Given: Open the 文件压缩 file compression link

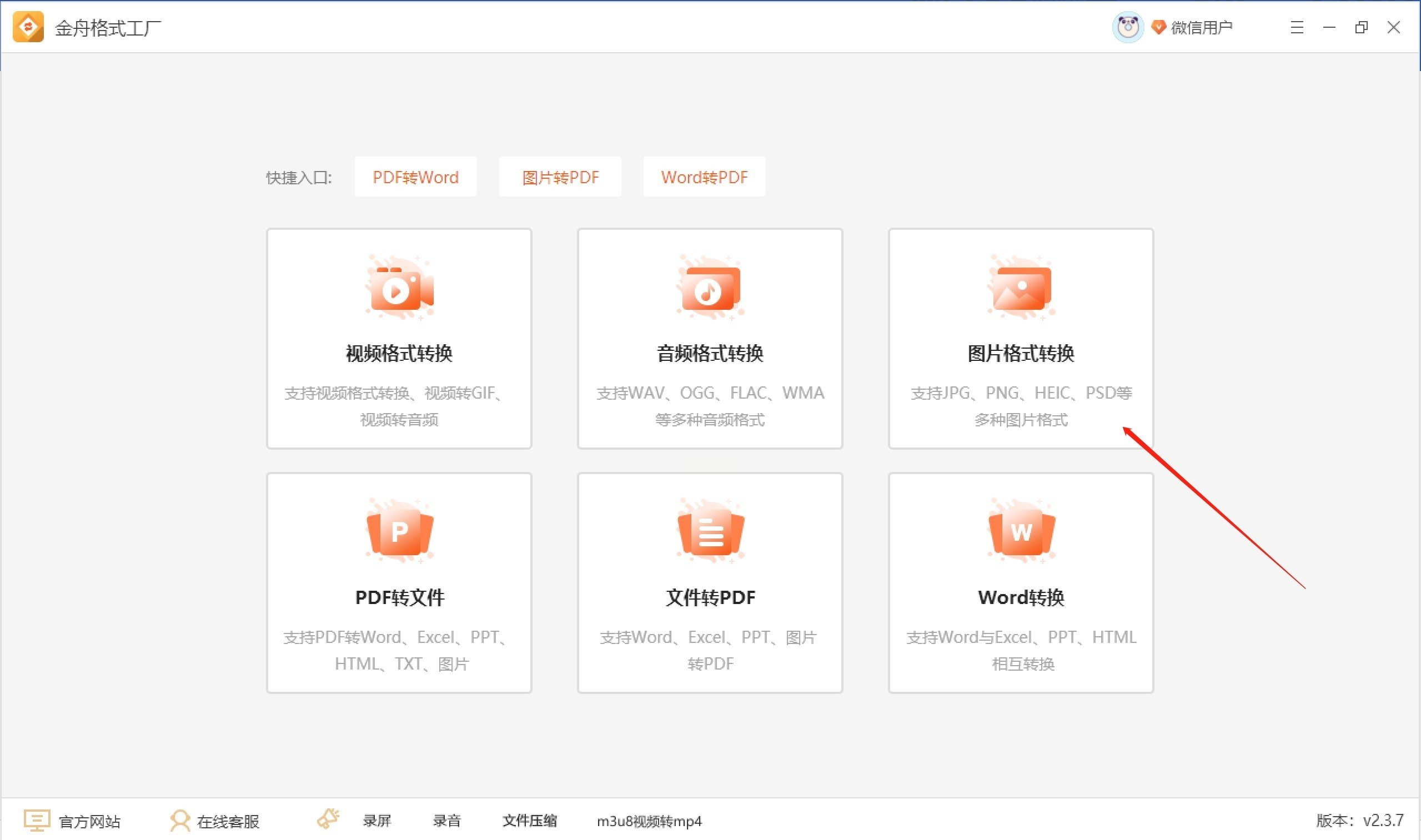Looking at the screenshot, I should coord(529,821).
